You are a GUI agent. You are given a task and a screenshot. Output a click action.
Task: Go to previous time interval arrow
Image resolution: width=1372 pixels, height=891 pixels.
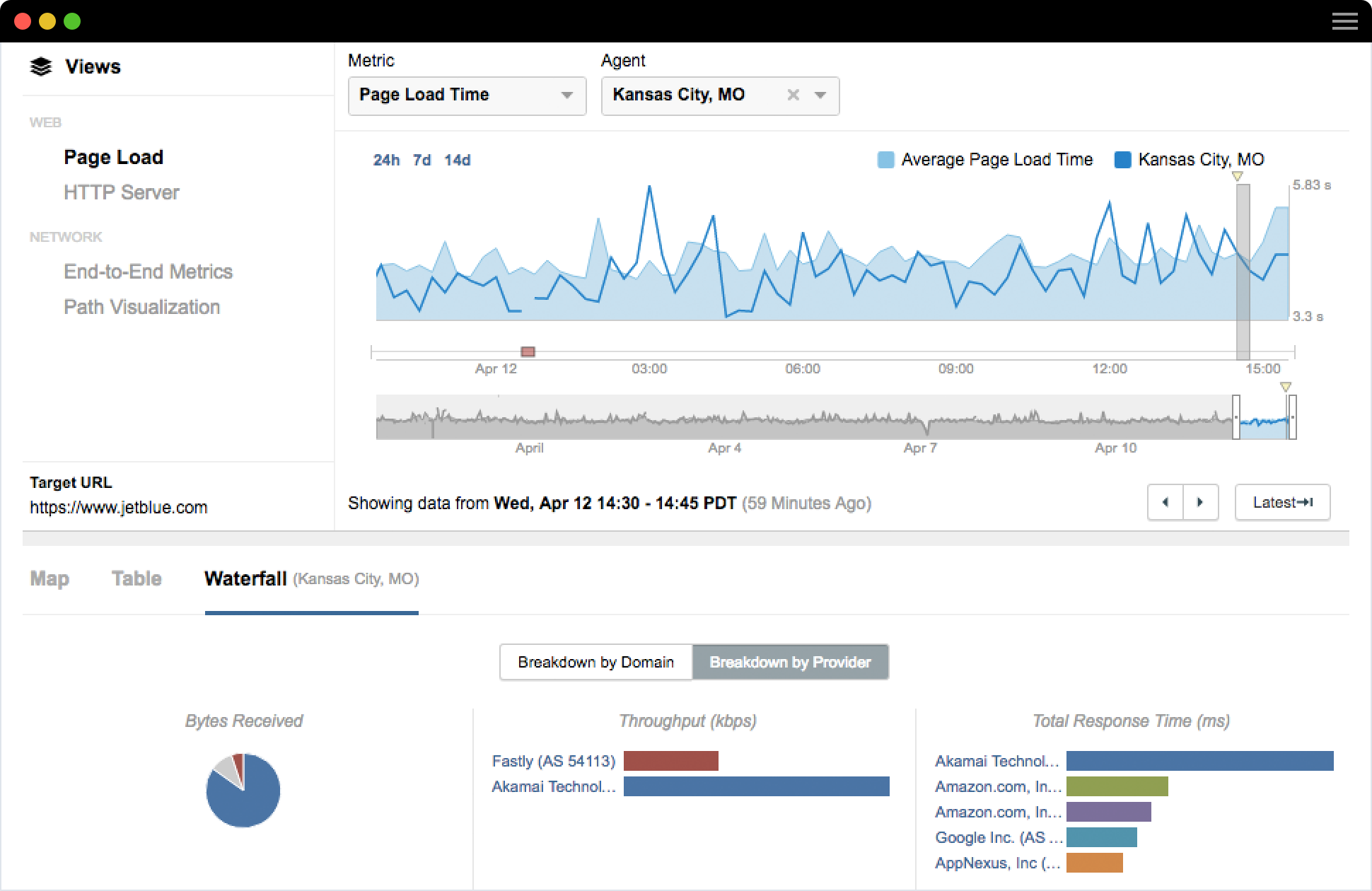(1165, 503)
